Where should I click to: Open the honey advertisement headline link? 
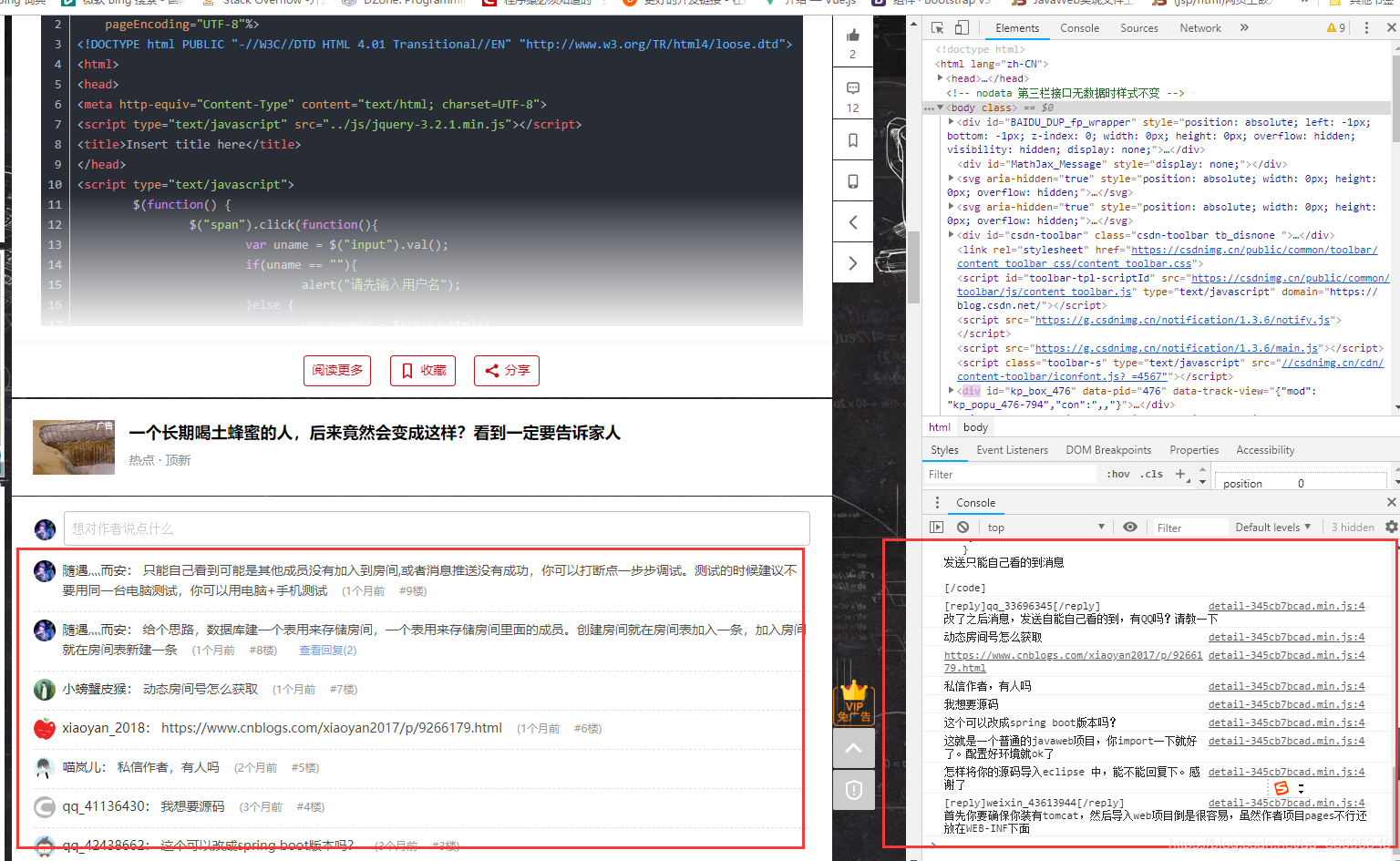pyautogui.click(x=374, y=433)
